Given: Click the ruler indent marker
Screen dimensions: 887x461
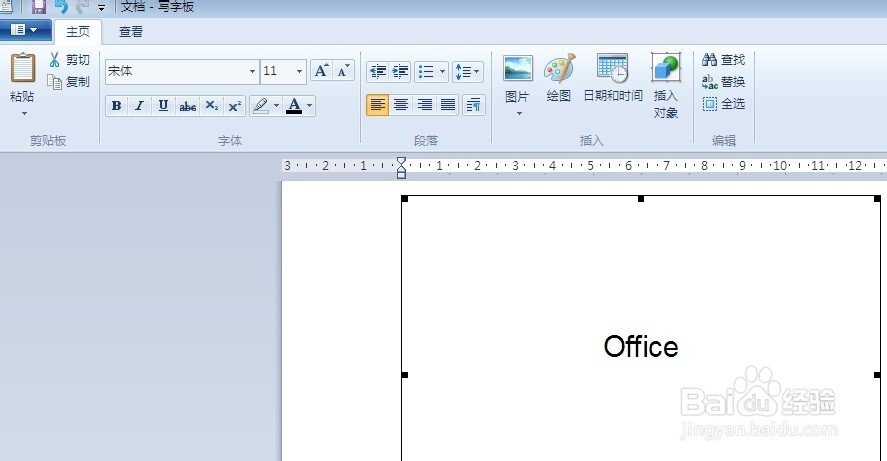Looking at the screenshot, I should [401, 167].
